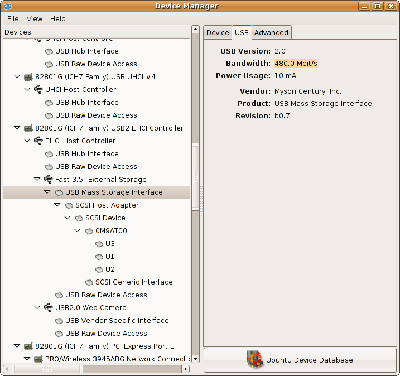Select USB Raw Device Access right below EHCI's USB Hub Interface
Viewport: 400px width, 376px height.
pyautogui.click(x=96, y=167)
